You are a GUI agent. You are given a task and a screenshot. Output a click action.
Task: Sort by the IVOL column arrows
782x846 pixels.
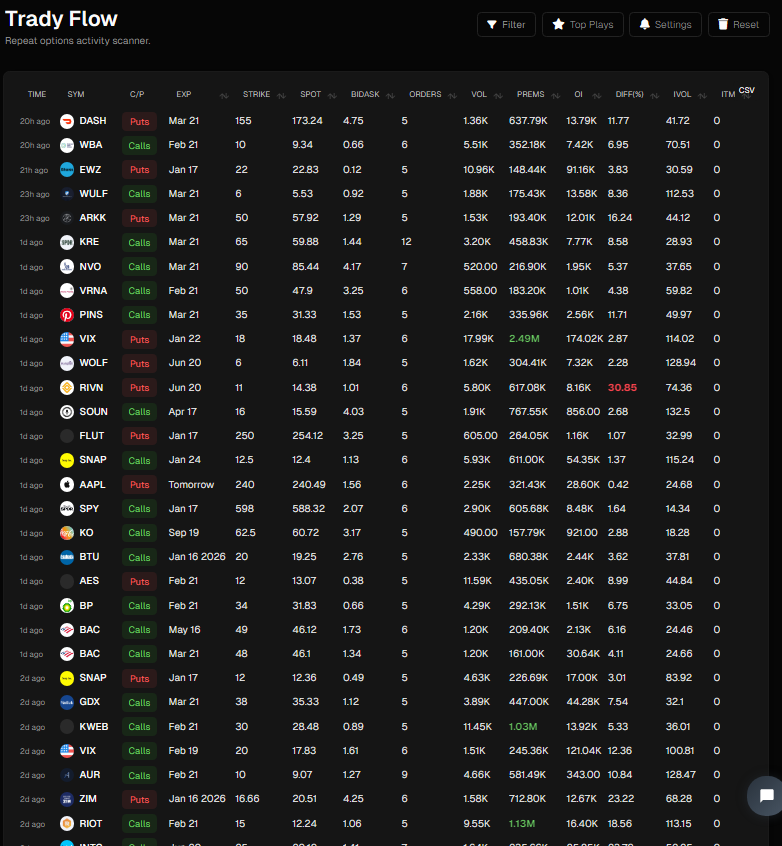click(x=702, y=95)
